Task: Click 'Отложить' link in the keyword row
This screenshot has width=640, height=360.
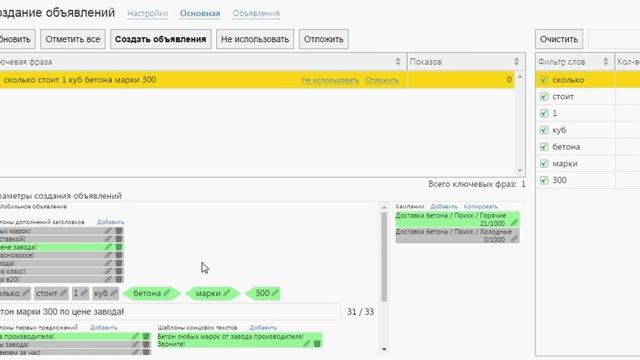Action: pyautogui.click(x=382, y=80)
